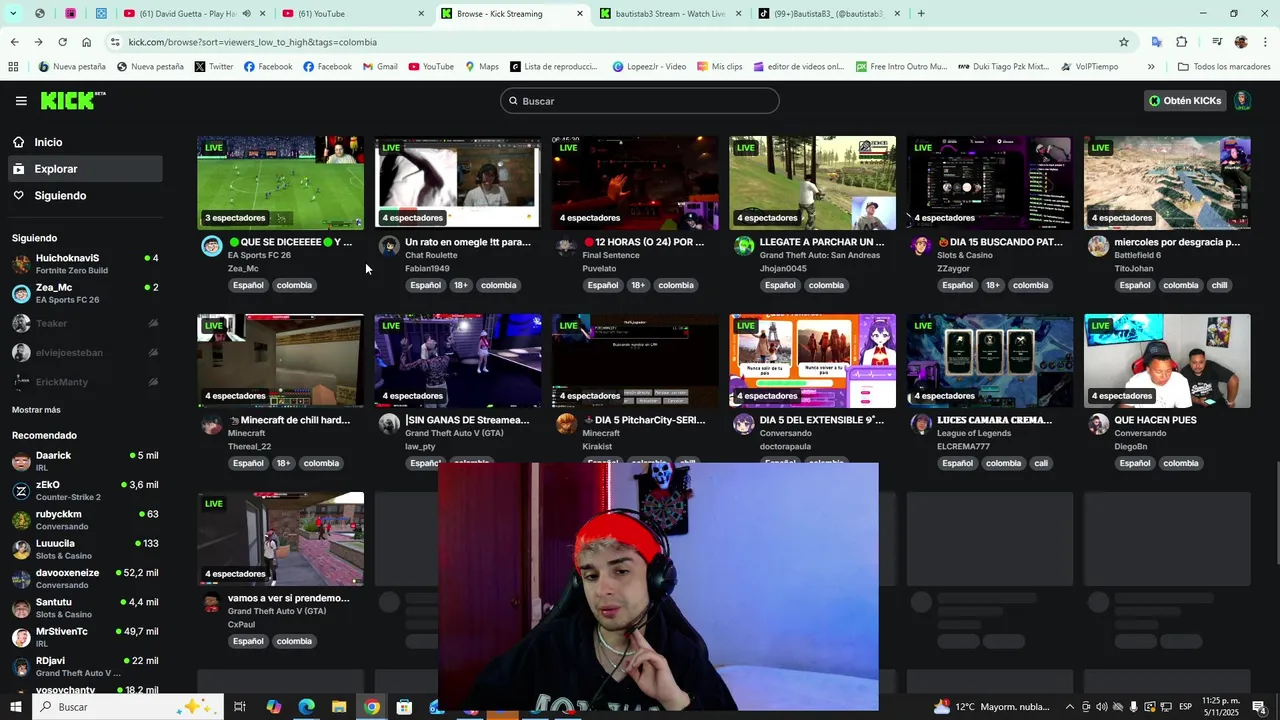Go back to the previous page

coord(14,42)
